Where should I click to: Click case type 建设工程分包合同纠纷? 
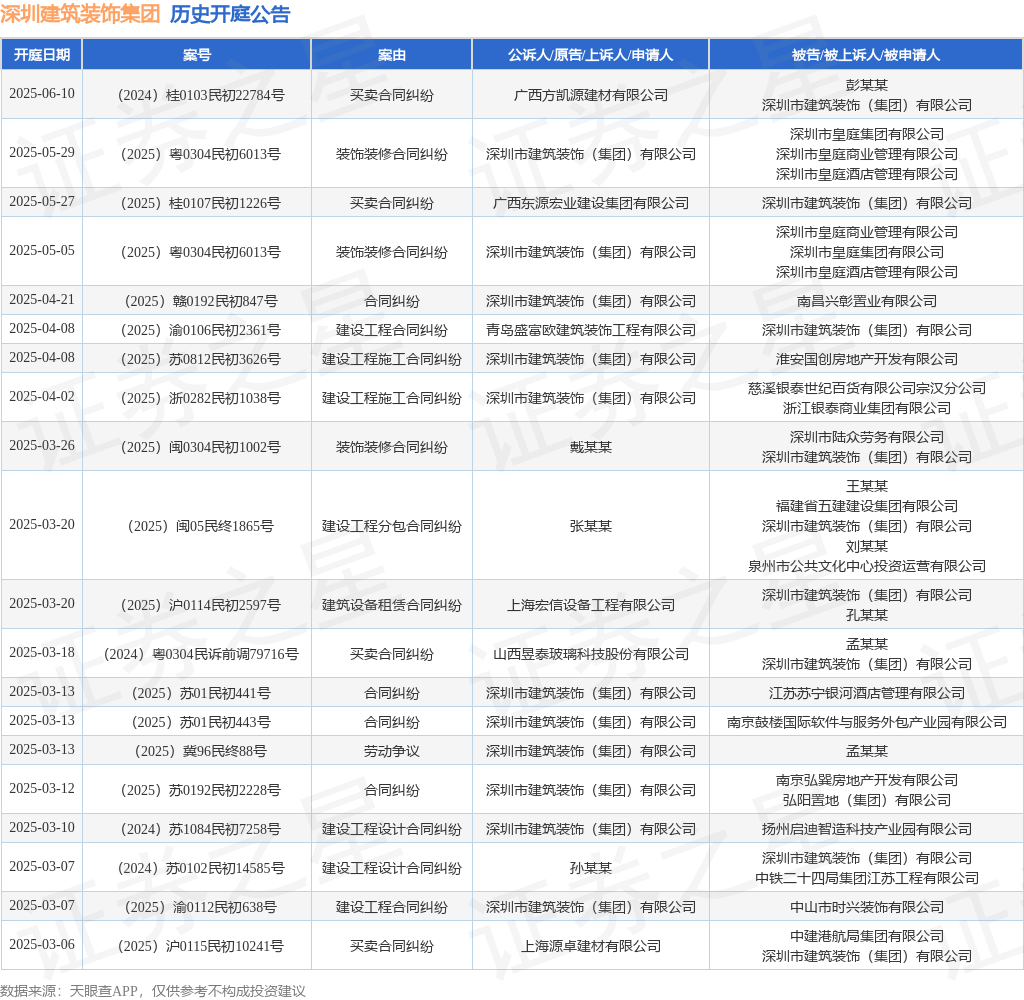click(392, 526)
